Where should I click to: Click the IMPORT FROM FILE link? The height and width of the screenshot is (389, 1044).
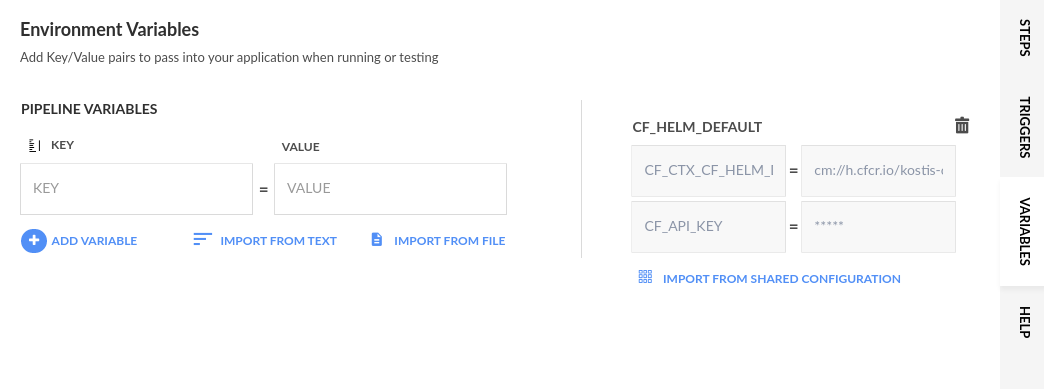pyautogui.click(x=449, y=241)
